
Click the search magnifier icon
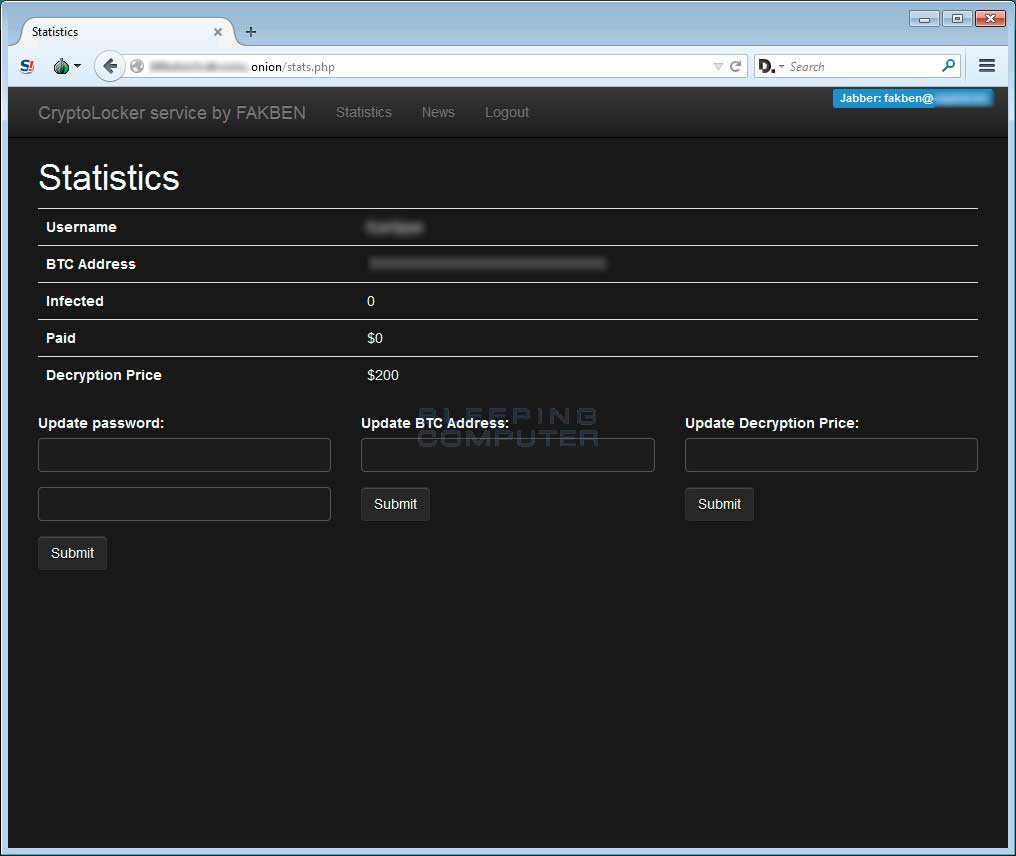click(x=949, y=65)
